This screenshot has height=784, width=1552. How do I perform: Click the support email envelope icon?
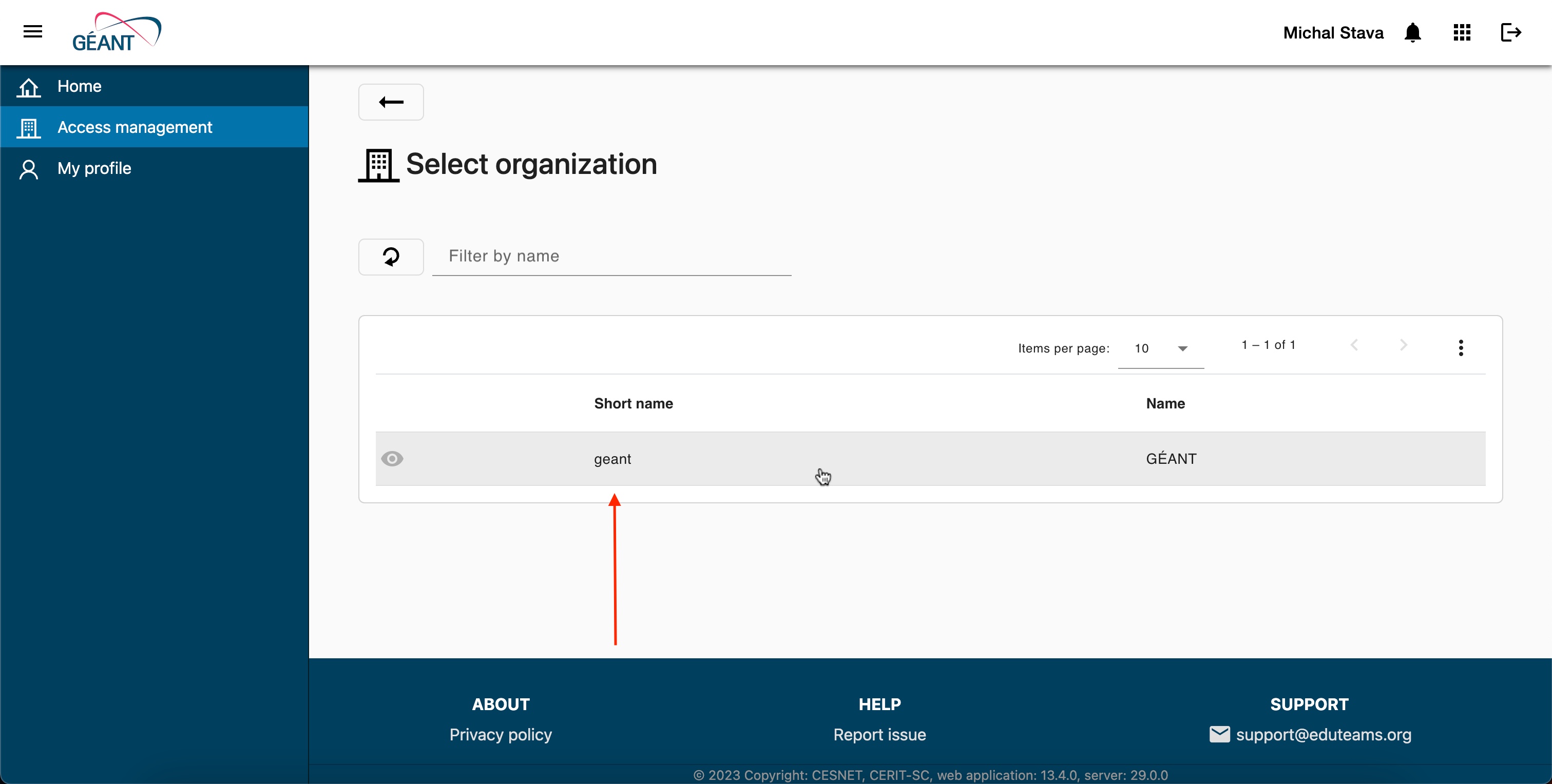tap(1219, 734)
